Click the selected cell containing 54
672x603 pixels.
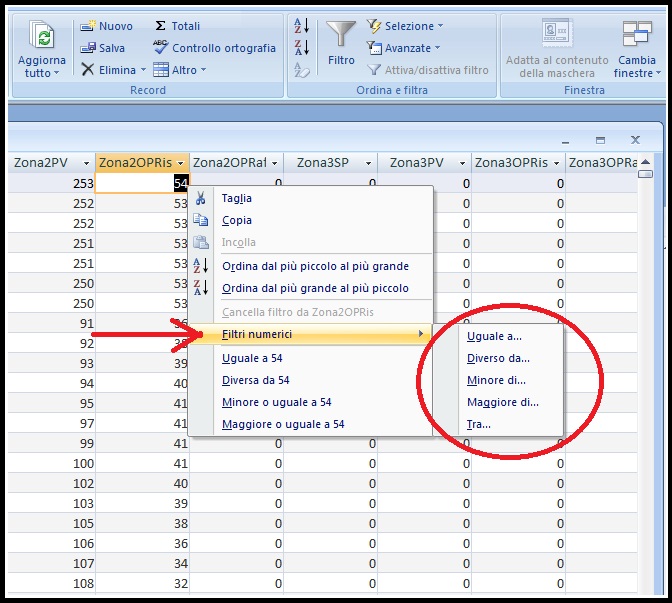142,183
